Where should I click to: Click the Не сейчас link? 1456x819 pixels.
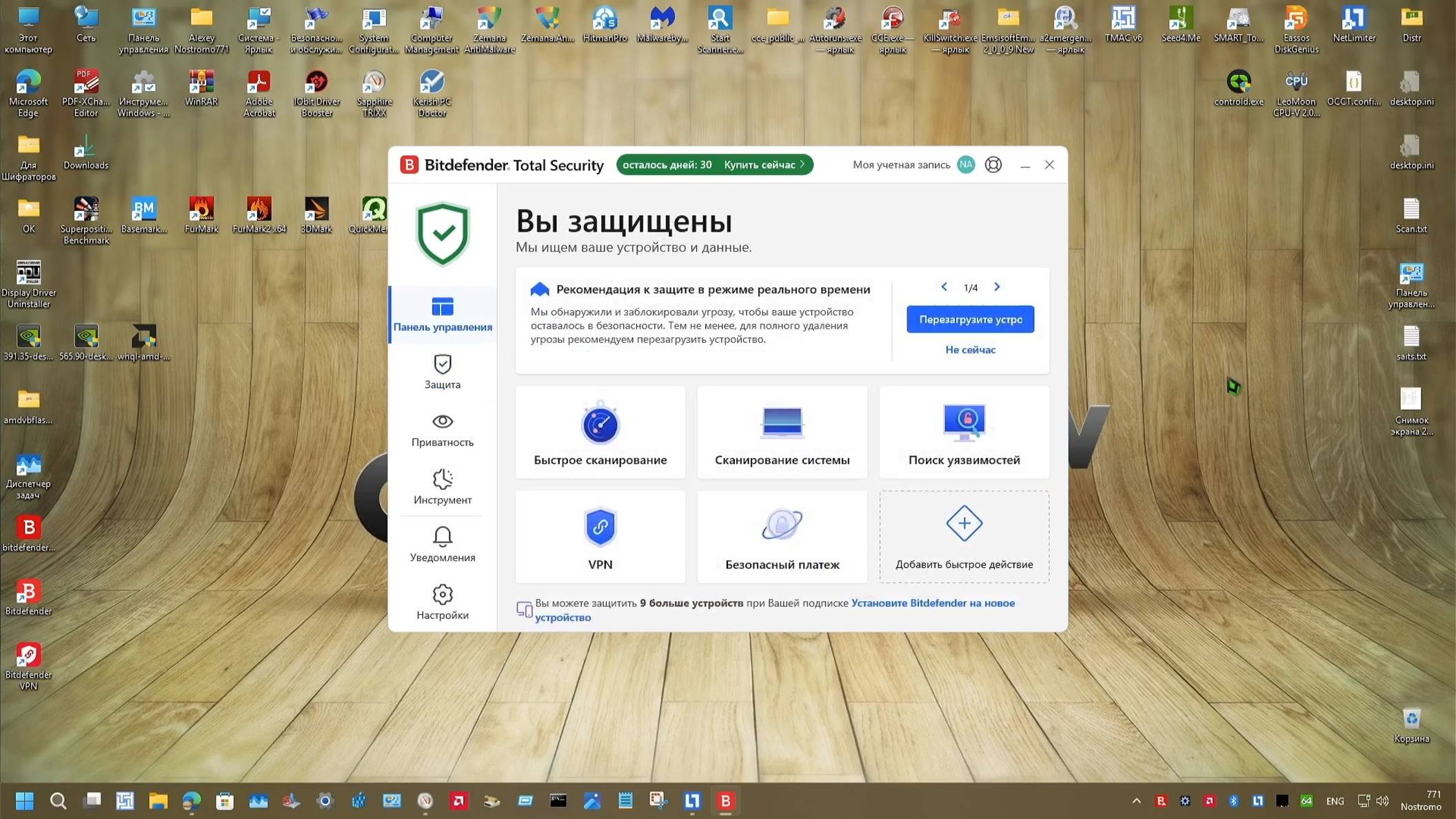click(970, 350)
